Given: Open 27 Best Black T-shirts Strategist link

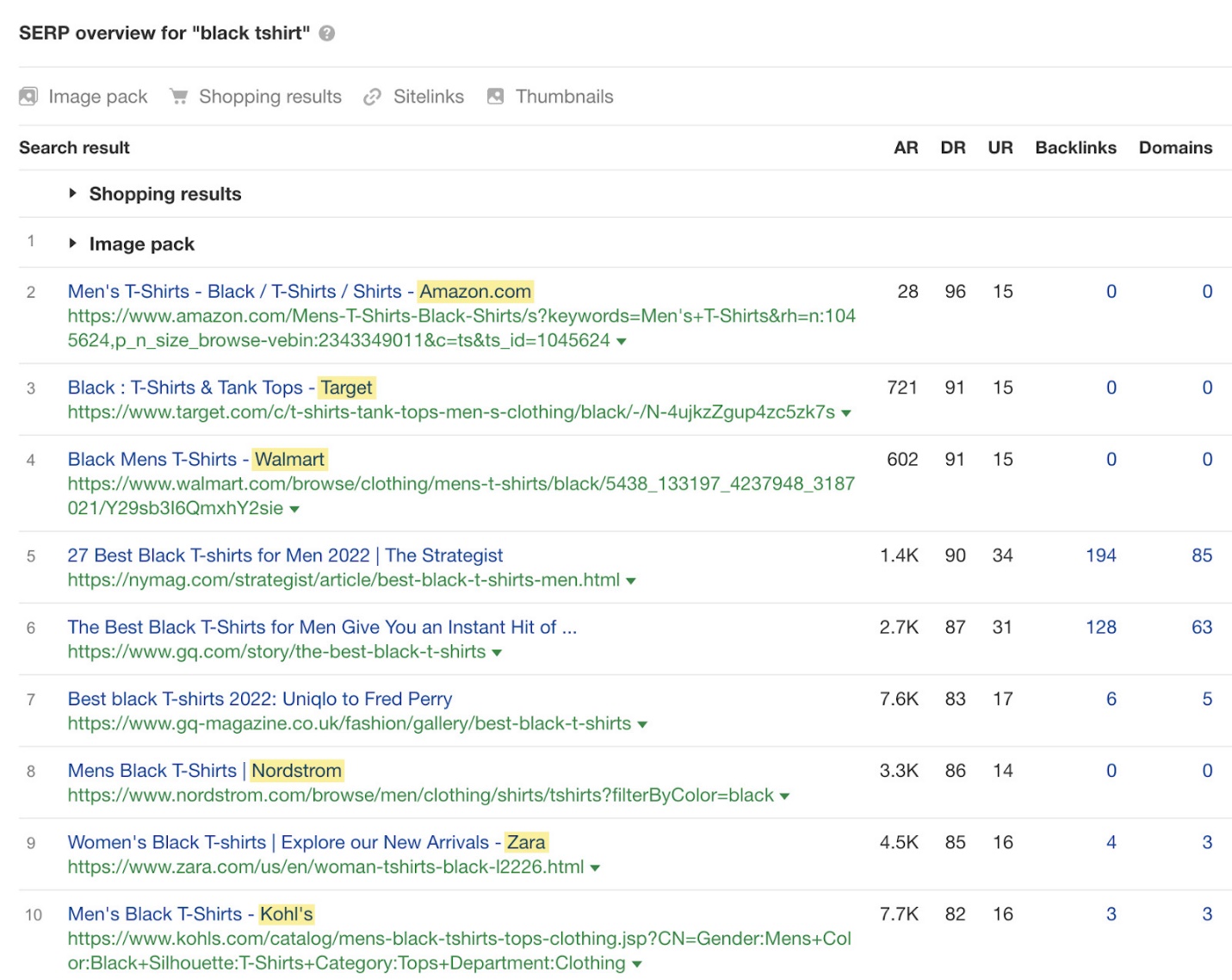Looking at the screenshot, I should (x=285, y=555).
